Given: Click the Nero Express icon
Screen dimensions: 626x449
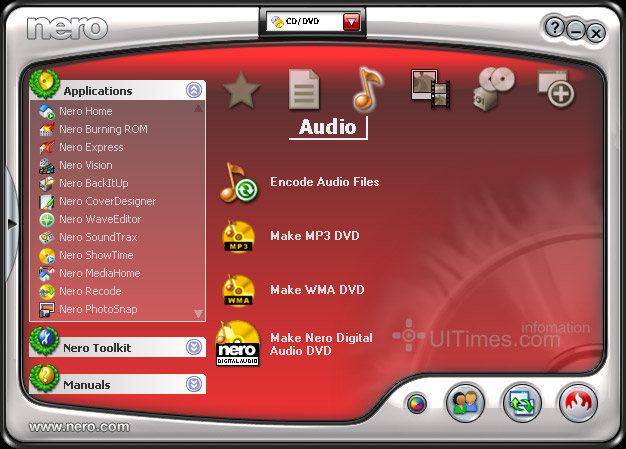Looking at the screenshot, I should point(47,147).
